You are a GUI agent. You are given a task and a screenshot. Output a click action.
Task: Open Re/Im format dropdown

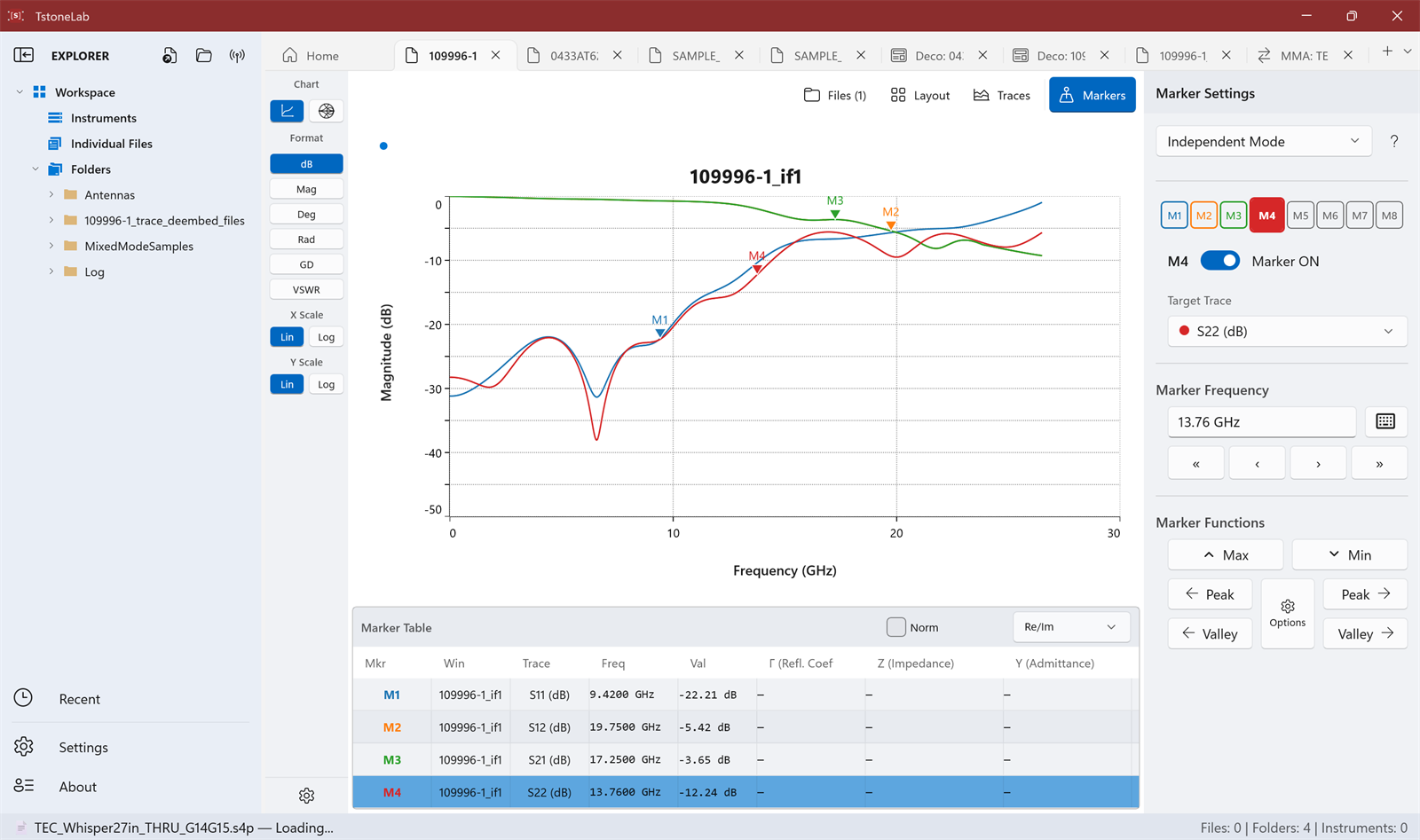click(1071, 627)
